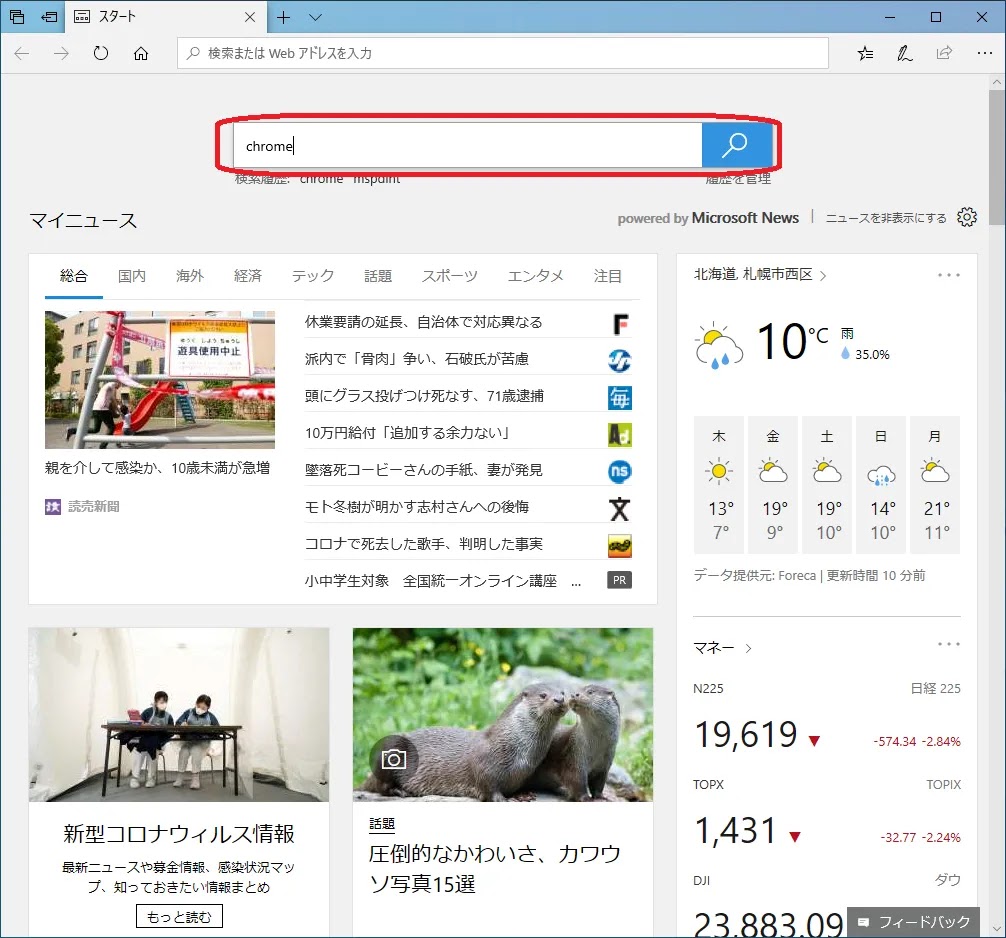The height and width of the screenshot is (938, 1006).
Task: Expand location 北海道, 札幌市西区 chevron
Action: point(823,275)
